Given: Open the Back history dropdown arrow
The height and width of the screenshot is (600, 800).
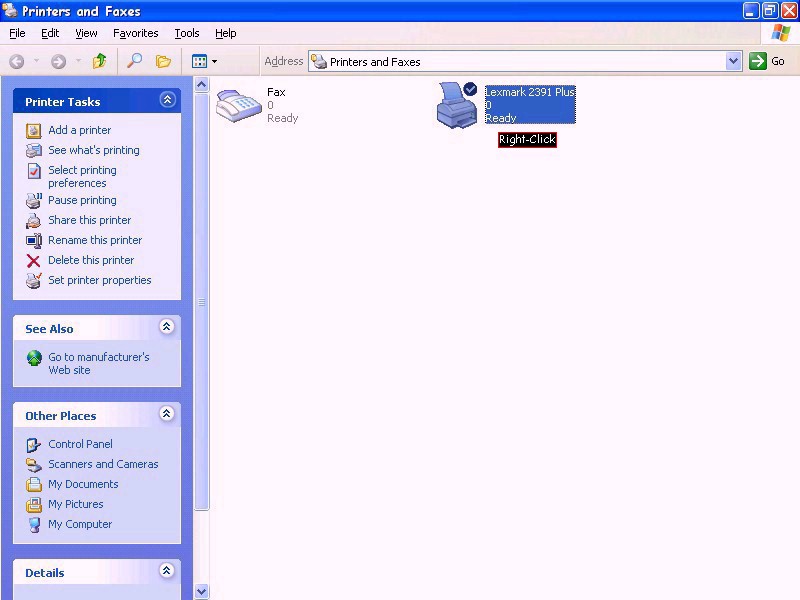Looking at the screenshot, I should coord(36,61).
